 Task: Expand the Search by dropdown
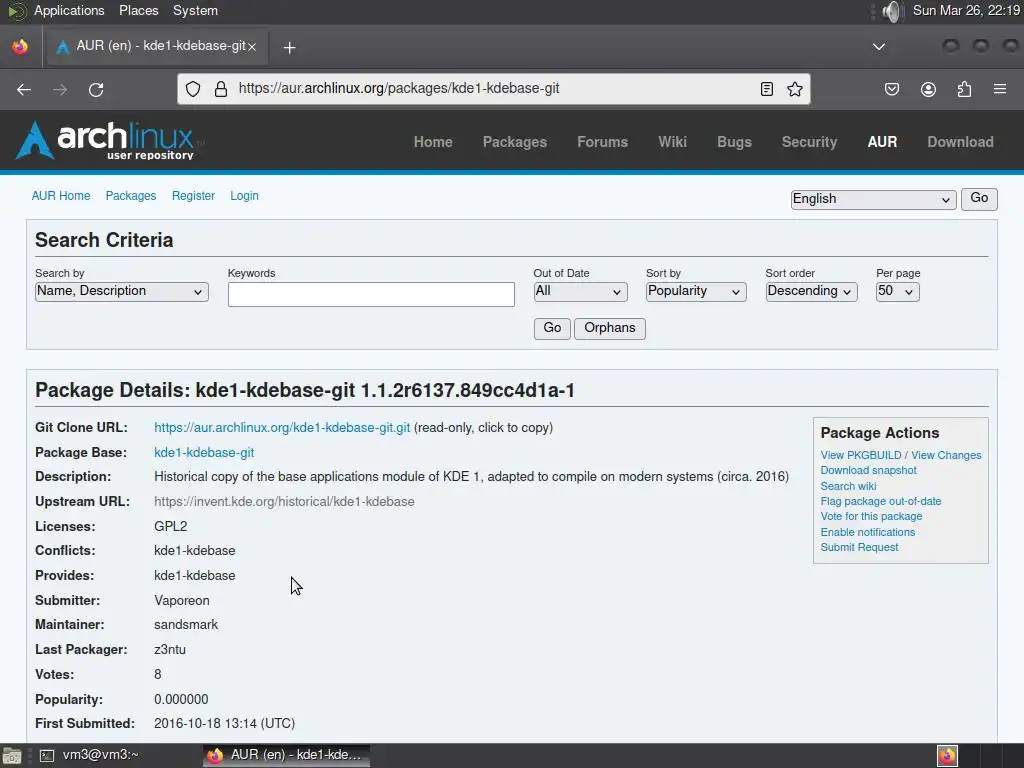(121, 291)
